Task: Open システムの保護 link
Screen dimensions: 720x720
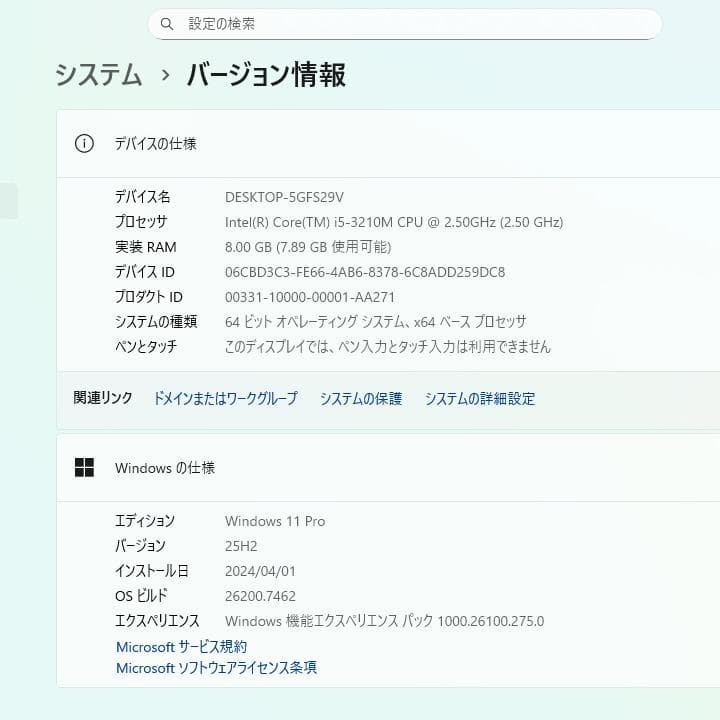Action: tap(361, 398)
